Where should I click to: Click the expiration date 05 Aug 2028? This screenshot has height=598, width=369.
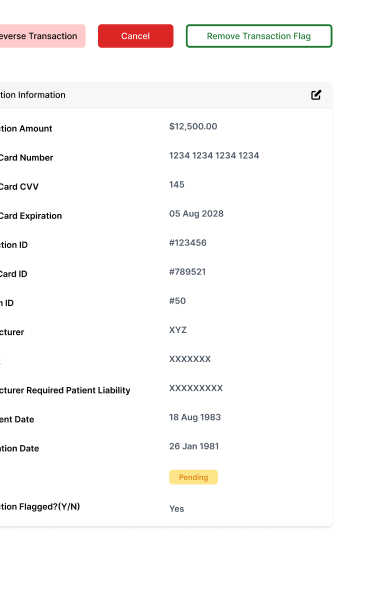196,214
